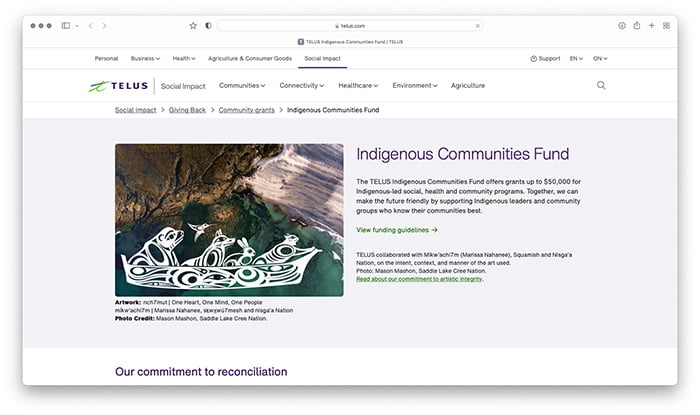This screenshot has height=415, width=700.
Task: Open a new tab with plus icon
Action: click(x=651, y=26)
